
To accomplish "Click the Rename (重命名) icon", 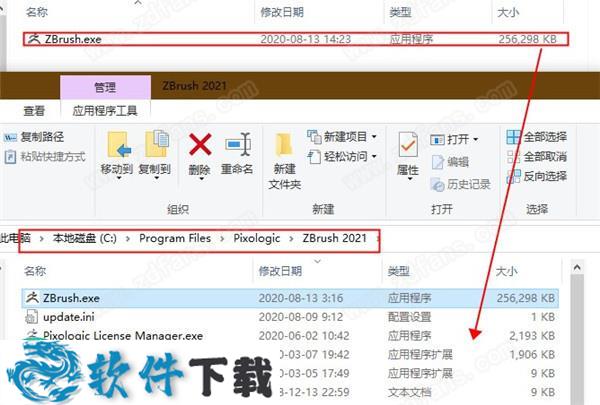I will click(x=237, y=146).
